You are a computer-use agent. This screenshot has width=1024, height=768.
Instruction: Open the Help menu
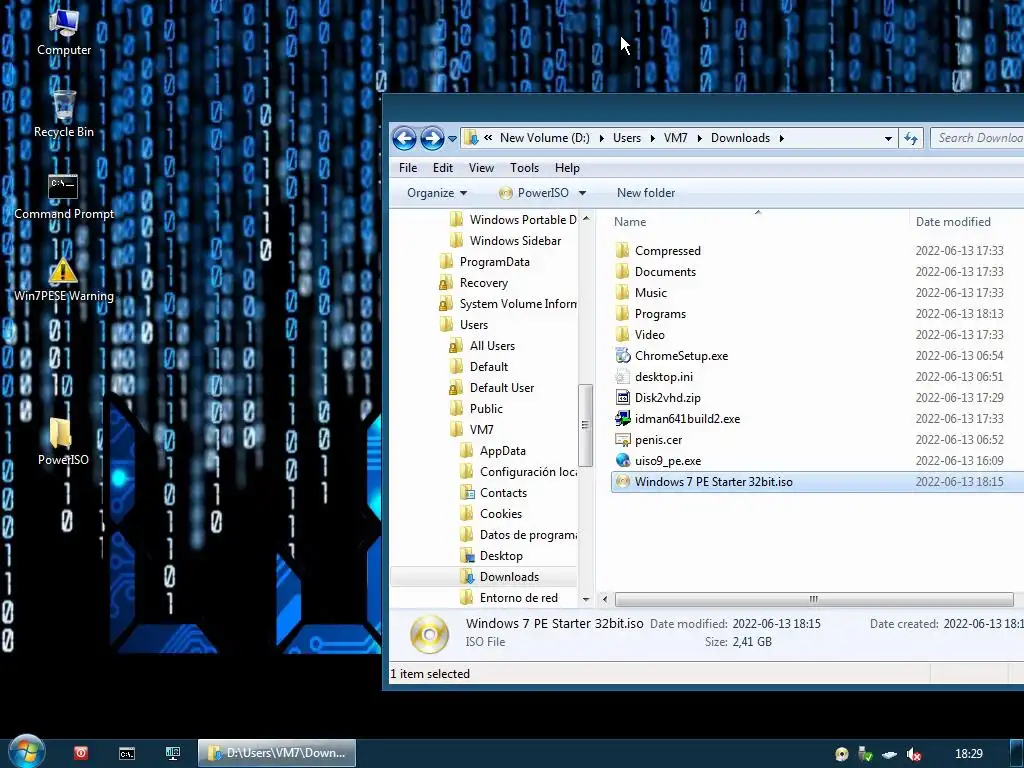(568, 168)
